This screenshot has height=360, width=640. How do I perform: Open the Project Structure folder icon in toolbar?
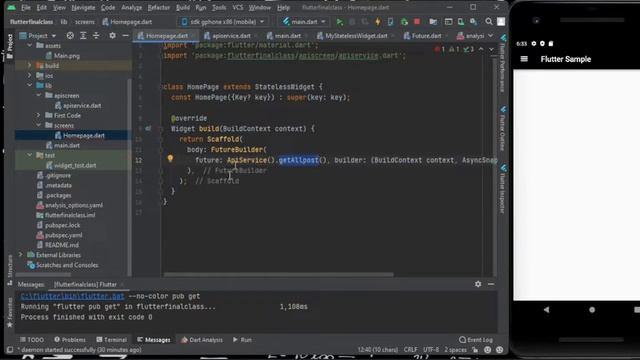pyautogui.click(x=433, y=22)
